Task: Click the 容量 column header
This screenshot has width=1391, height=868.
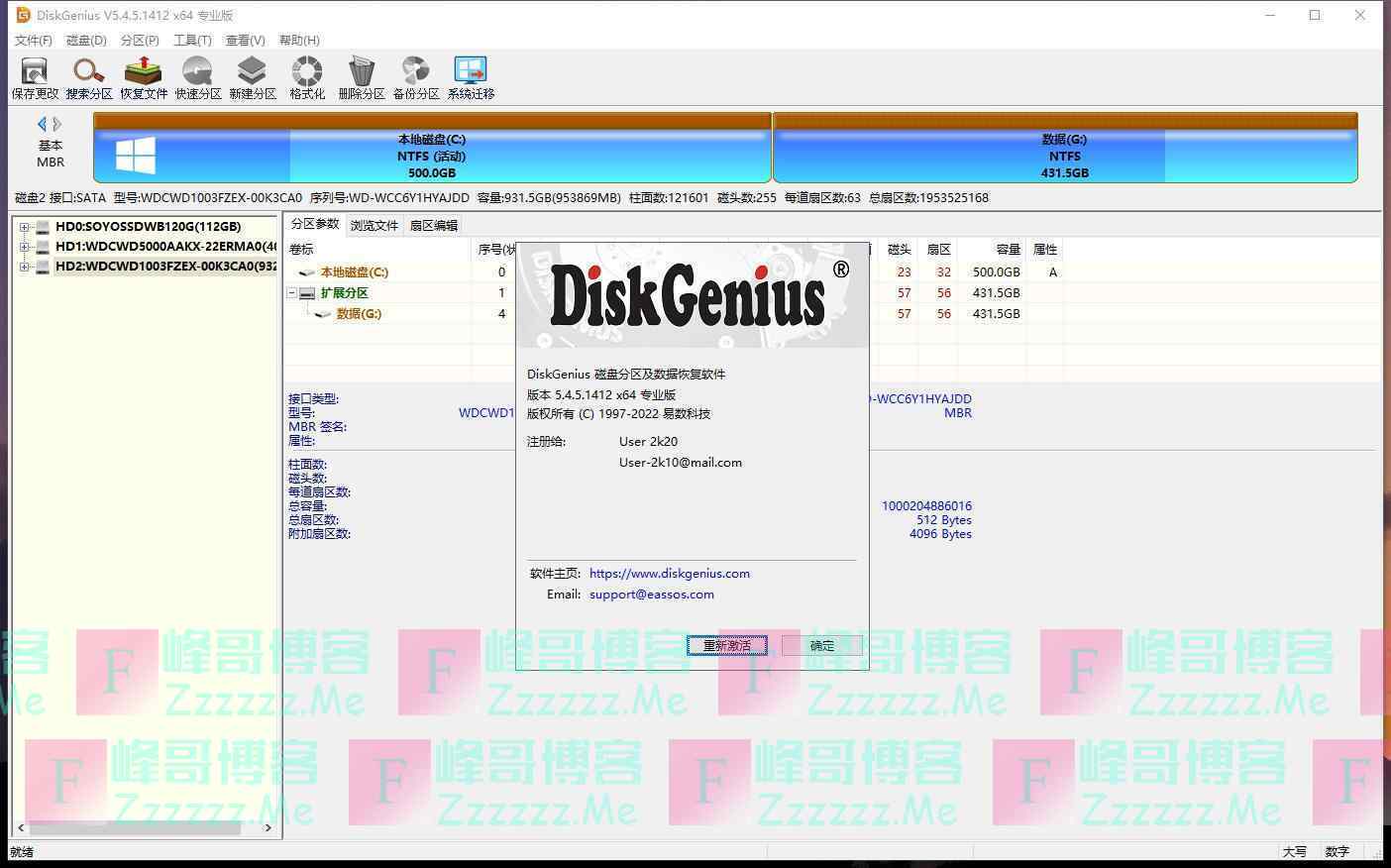Action: [x=1009, y=250]
